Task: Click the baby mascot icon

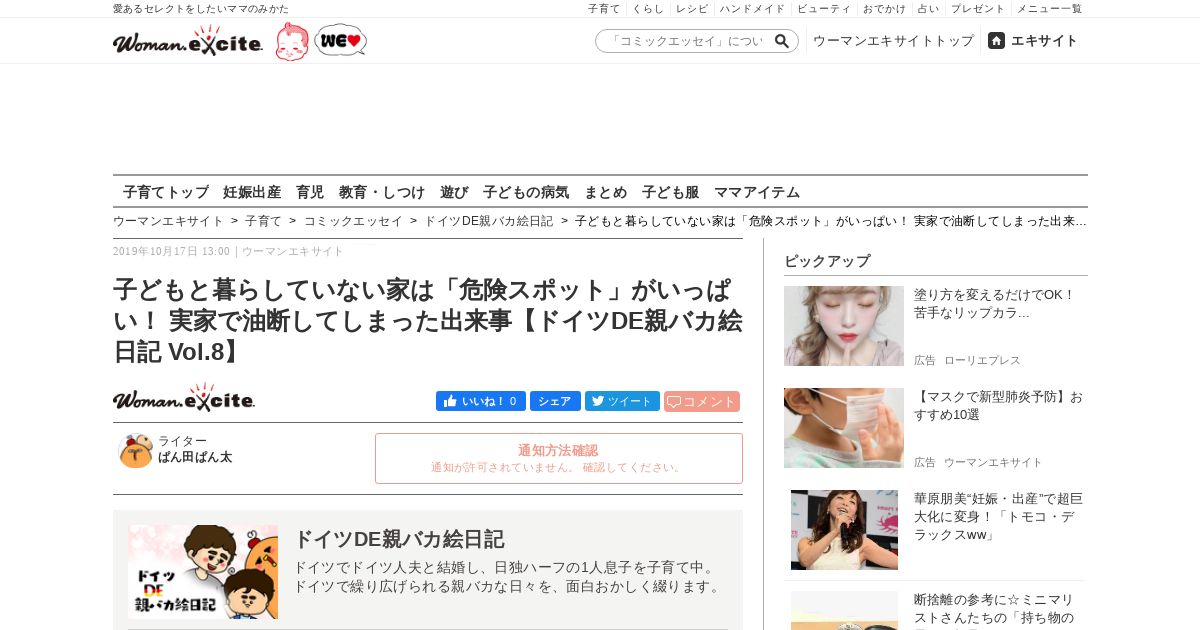Action: [292, 42]
